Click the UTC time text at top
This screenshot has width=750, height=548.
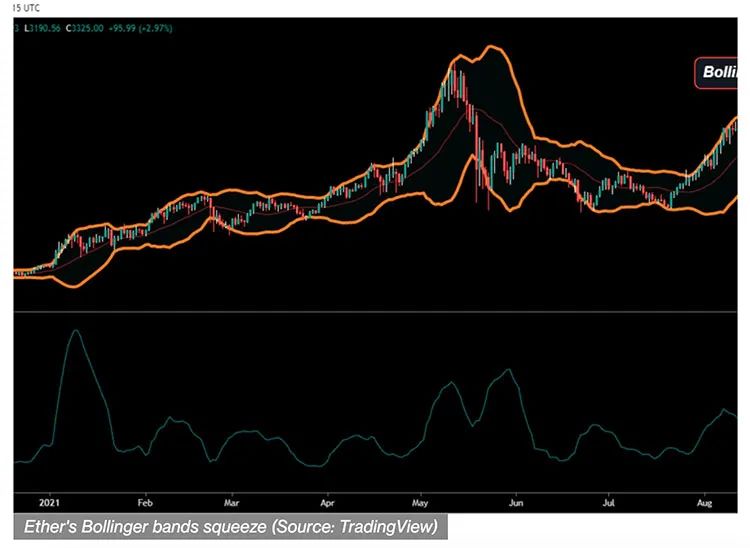coord(26,8)
